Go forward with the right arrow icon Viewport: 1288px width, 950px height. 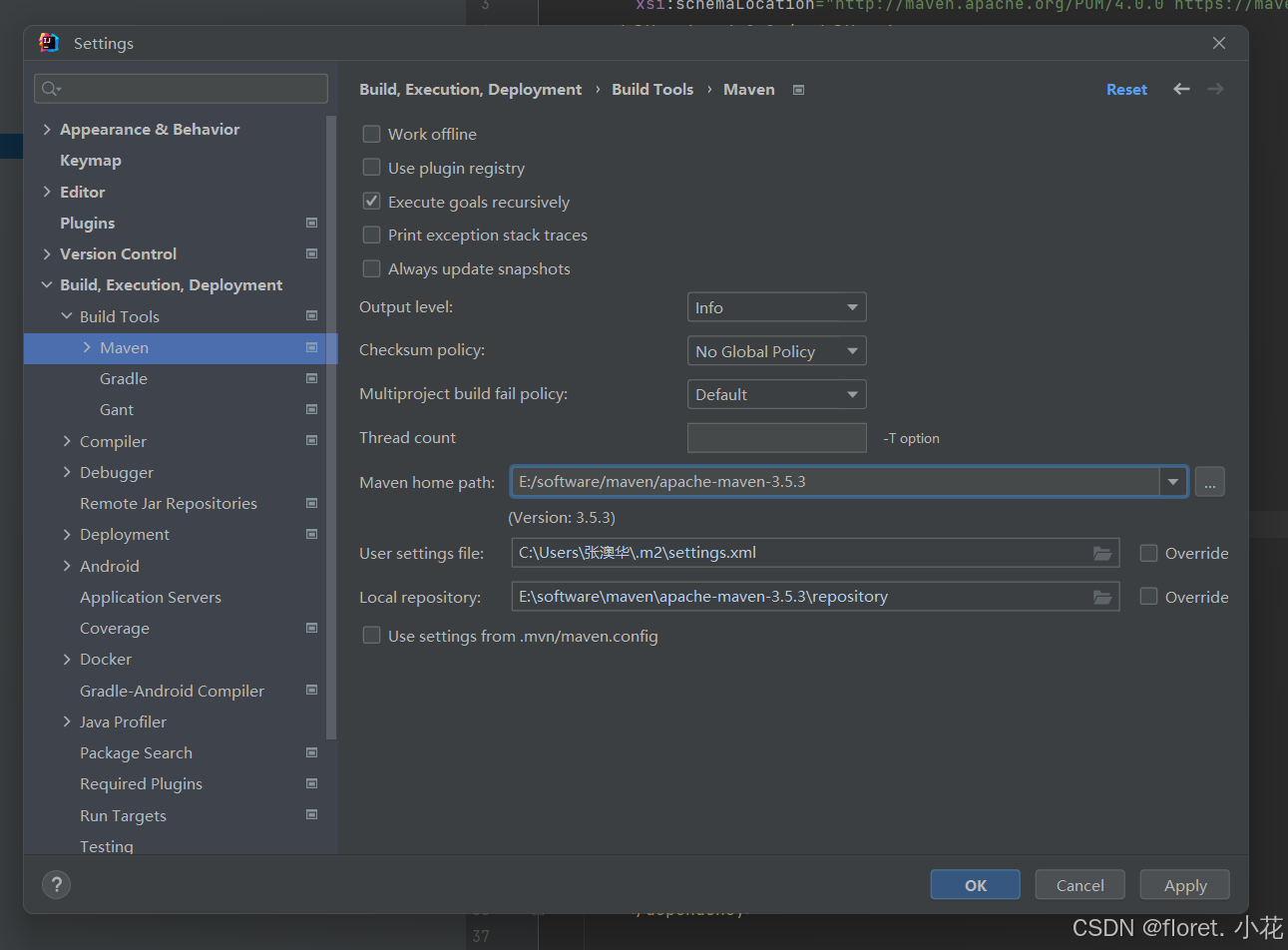pos(1215,89)
